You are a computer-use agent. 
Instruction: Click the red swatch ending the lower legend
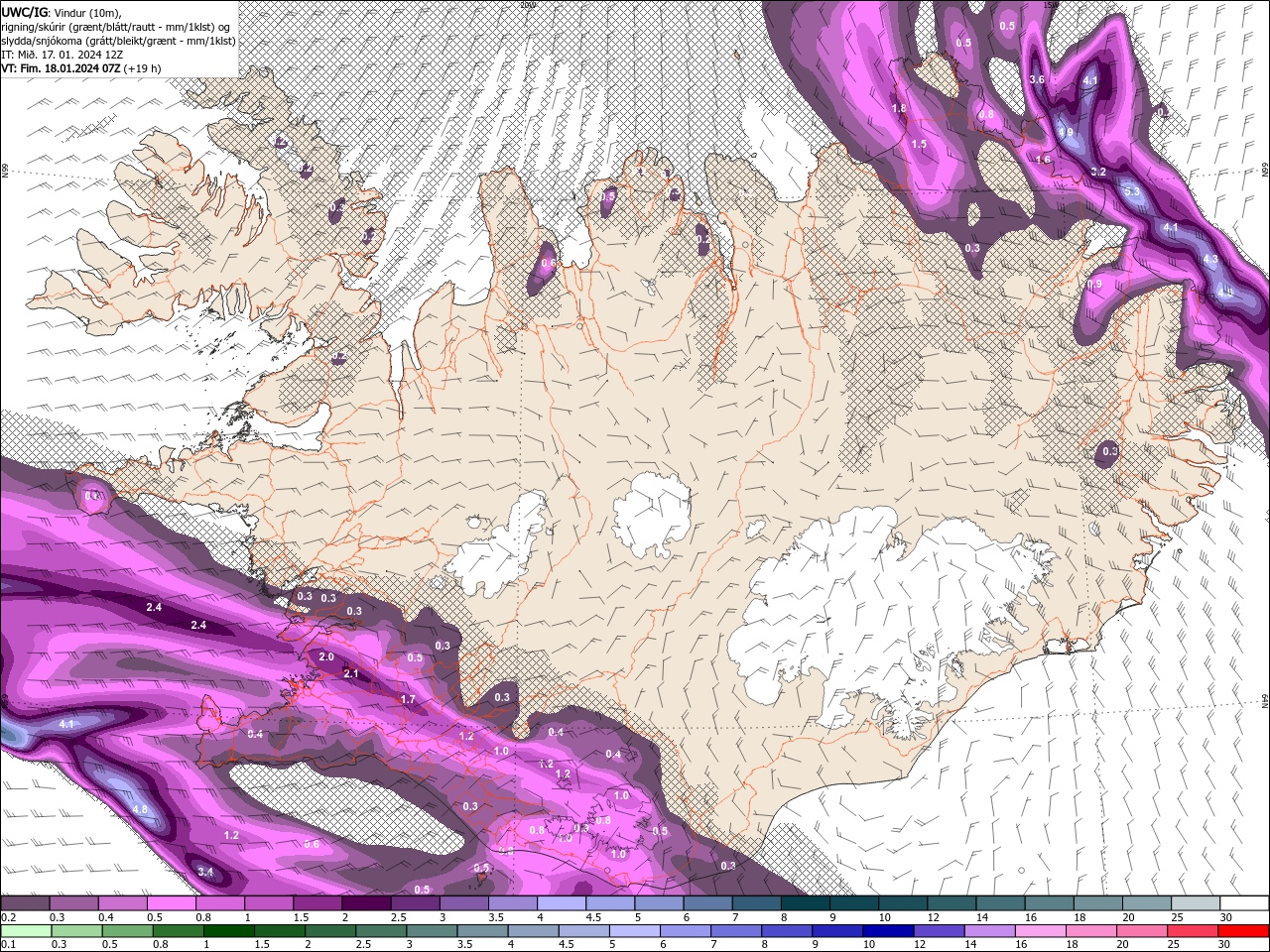tap(1243, 931)
